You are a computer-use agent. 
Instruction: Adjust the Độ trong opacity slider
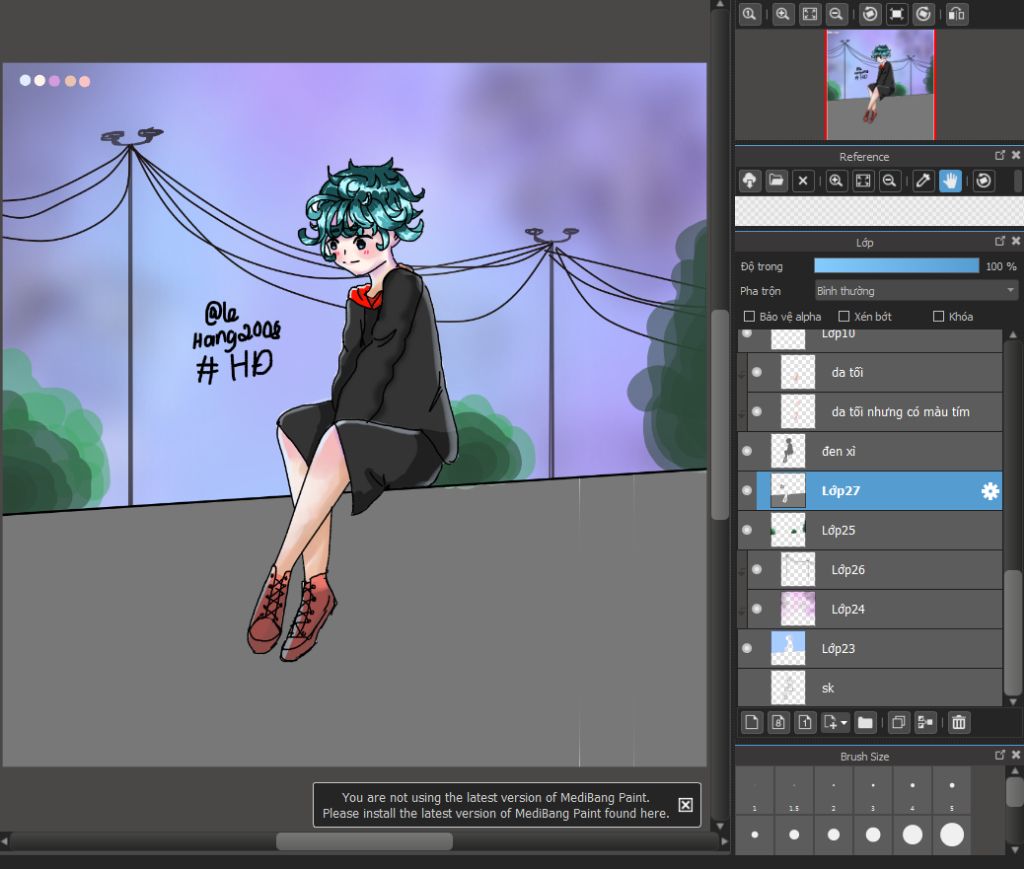pyautogui.click(x=896, y=266)
